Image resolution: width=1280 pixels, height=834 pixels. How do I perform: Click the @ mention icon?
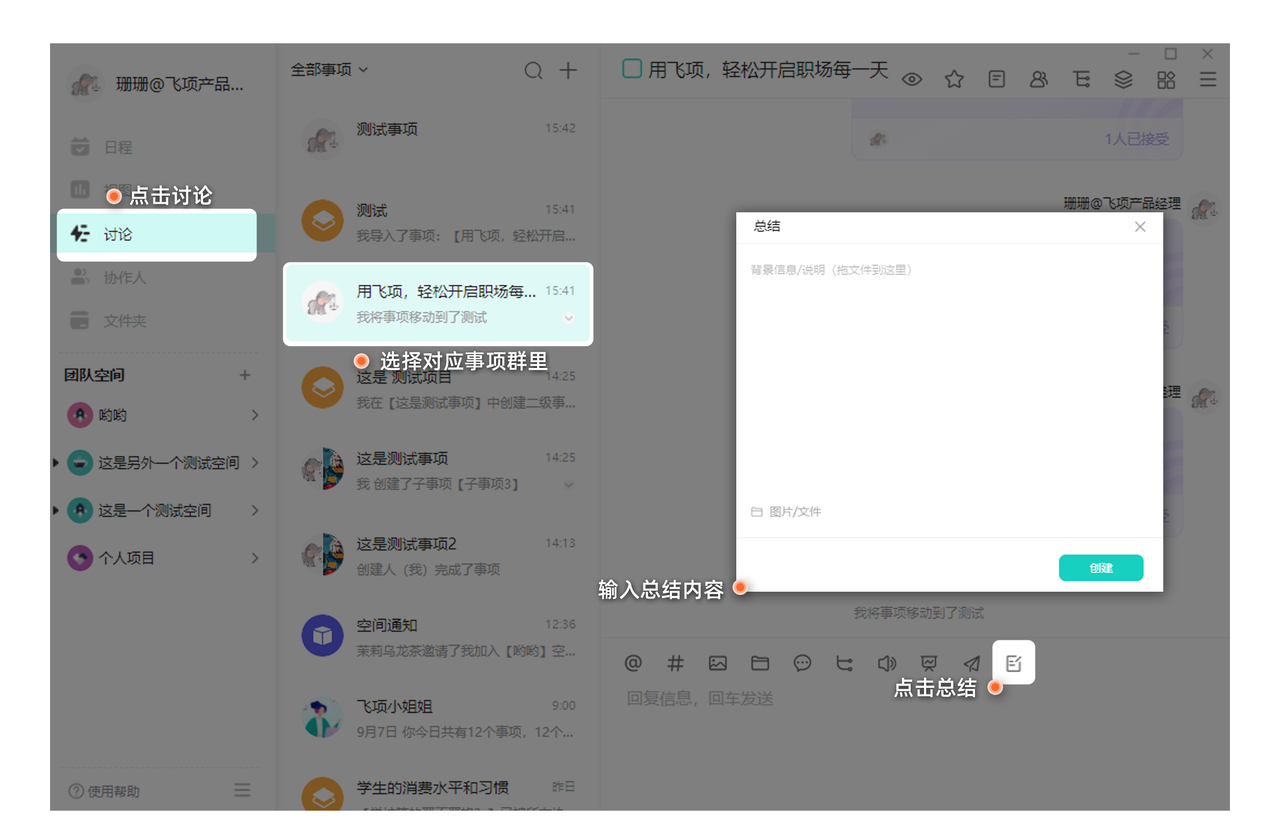click(633, 663)
